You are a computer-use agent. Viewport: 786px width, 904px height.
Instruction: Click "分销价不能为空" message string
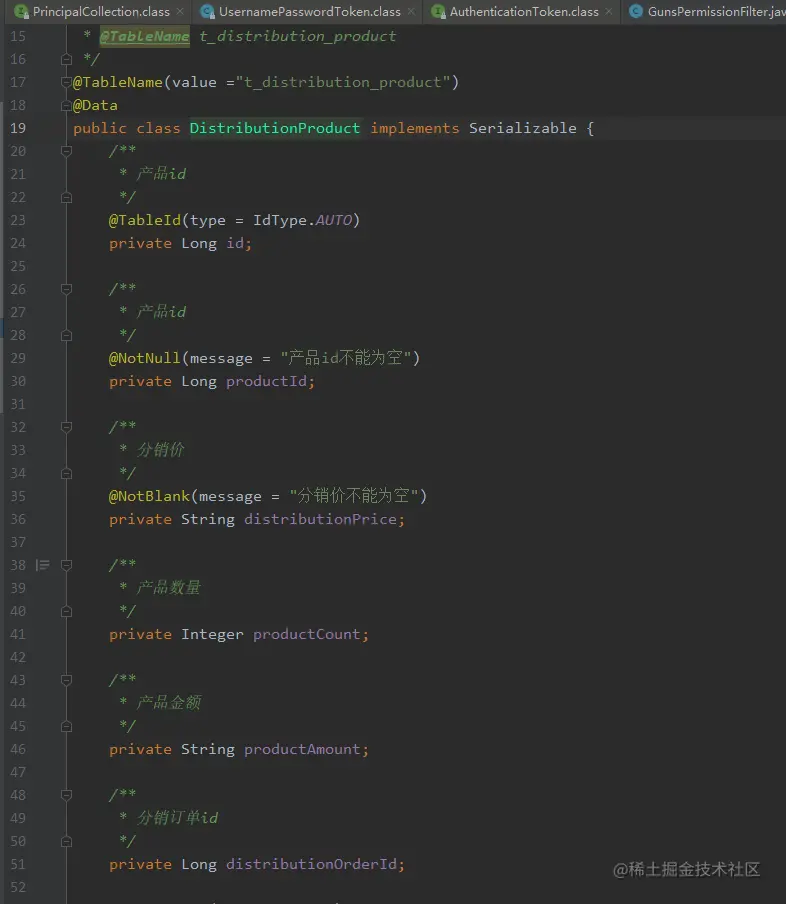point(353,496)
